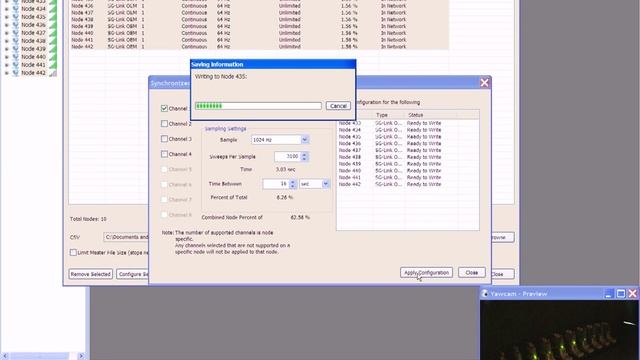Click the Node 442 device icon in tree
Image resolution: width=640 pixels, height=360 pixels.
[x=16, y=73]
